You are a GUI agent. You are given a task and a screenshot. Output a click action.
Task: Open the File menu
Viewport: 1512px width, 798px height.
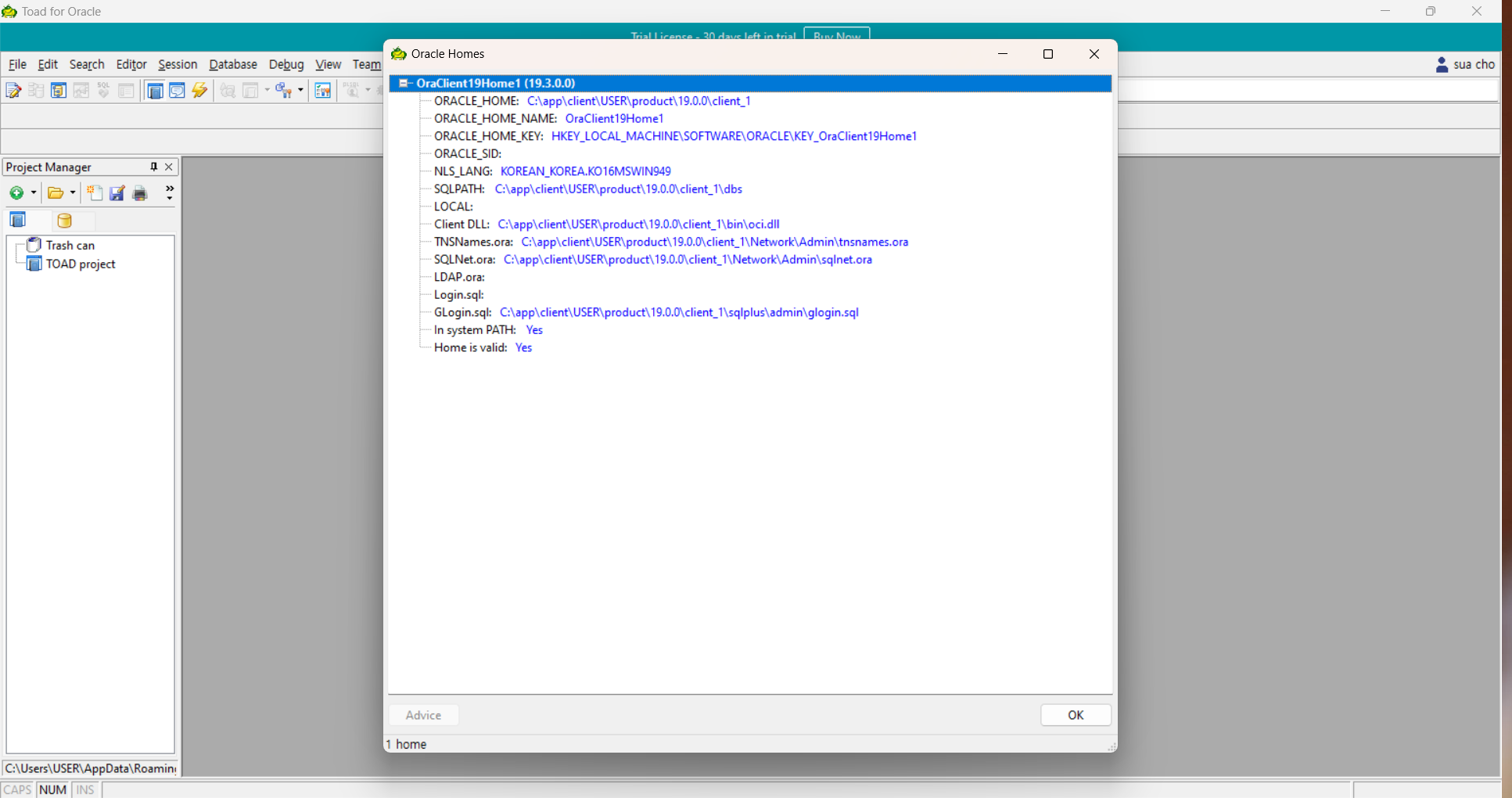[x=17, y=64]
